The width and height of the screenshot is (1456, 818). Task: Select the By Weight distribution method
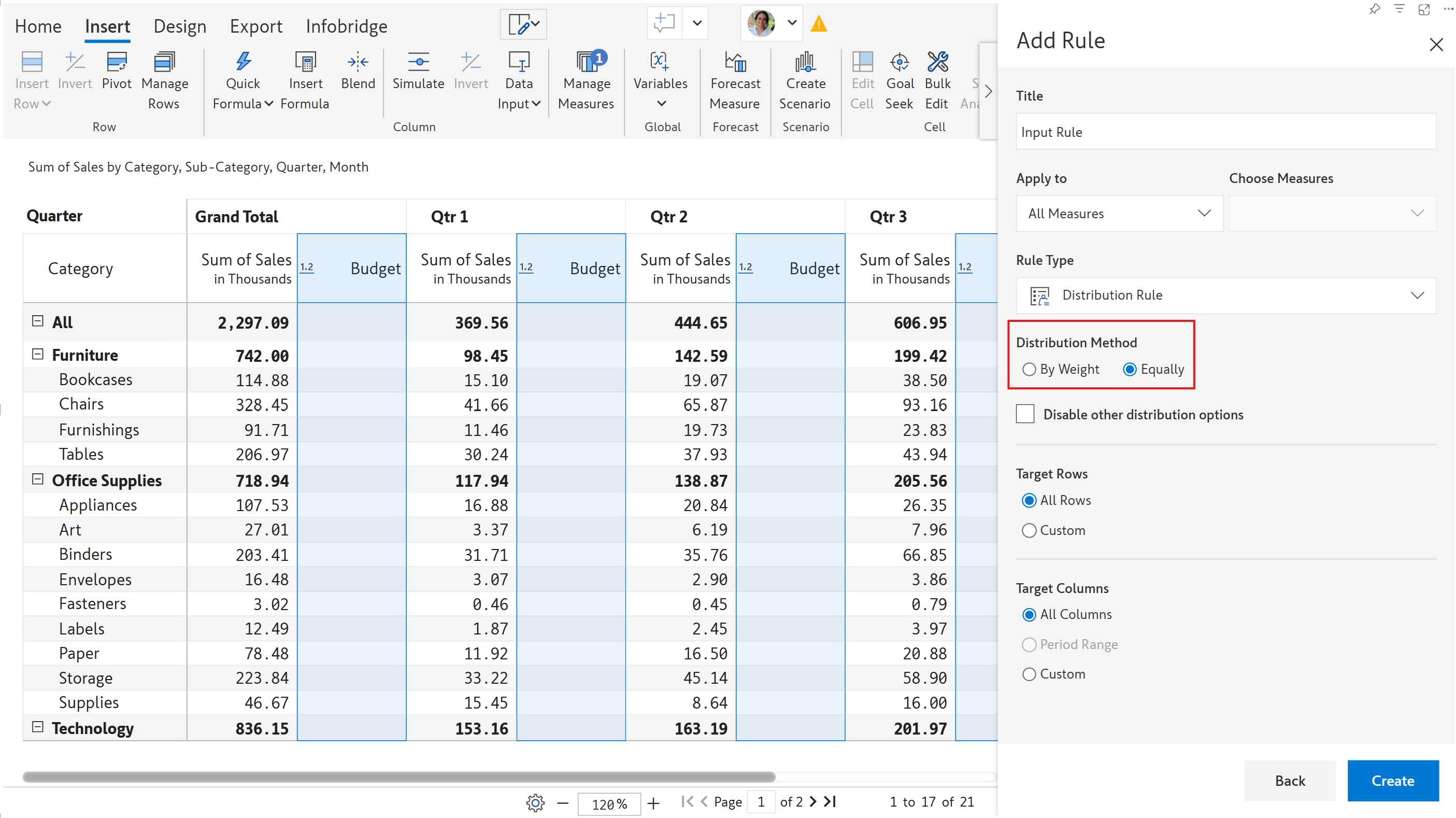1029,370
